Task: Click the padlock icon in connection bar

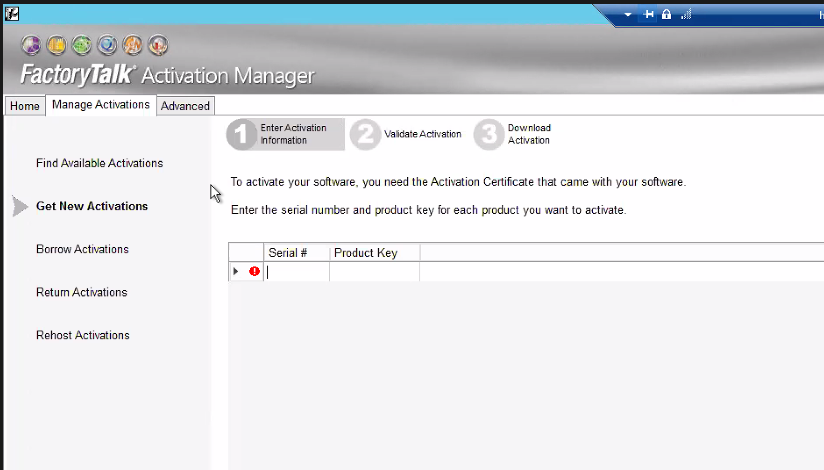Action: (667, 14)
